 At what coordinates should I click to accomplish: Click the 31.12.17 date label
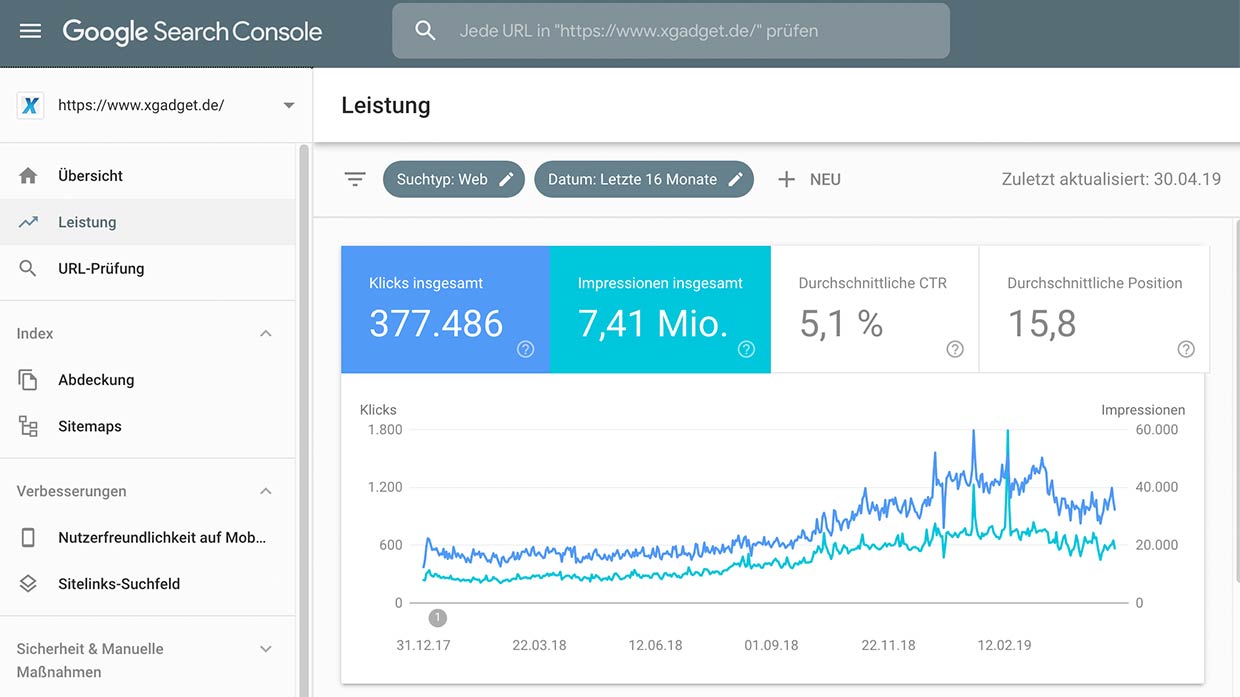tap(423, 645)
